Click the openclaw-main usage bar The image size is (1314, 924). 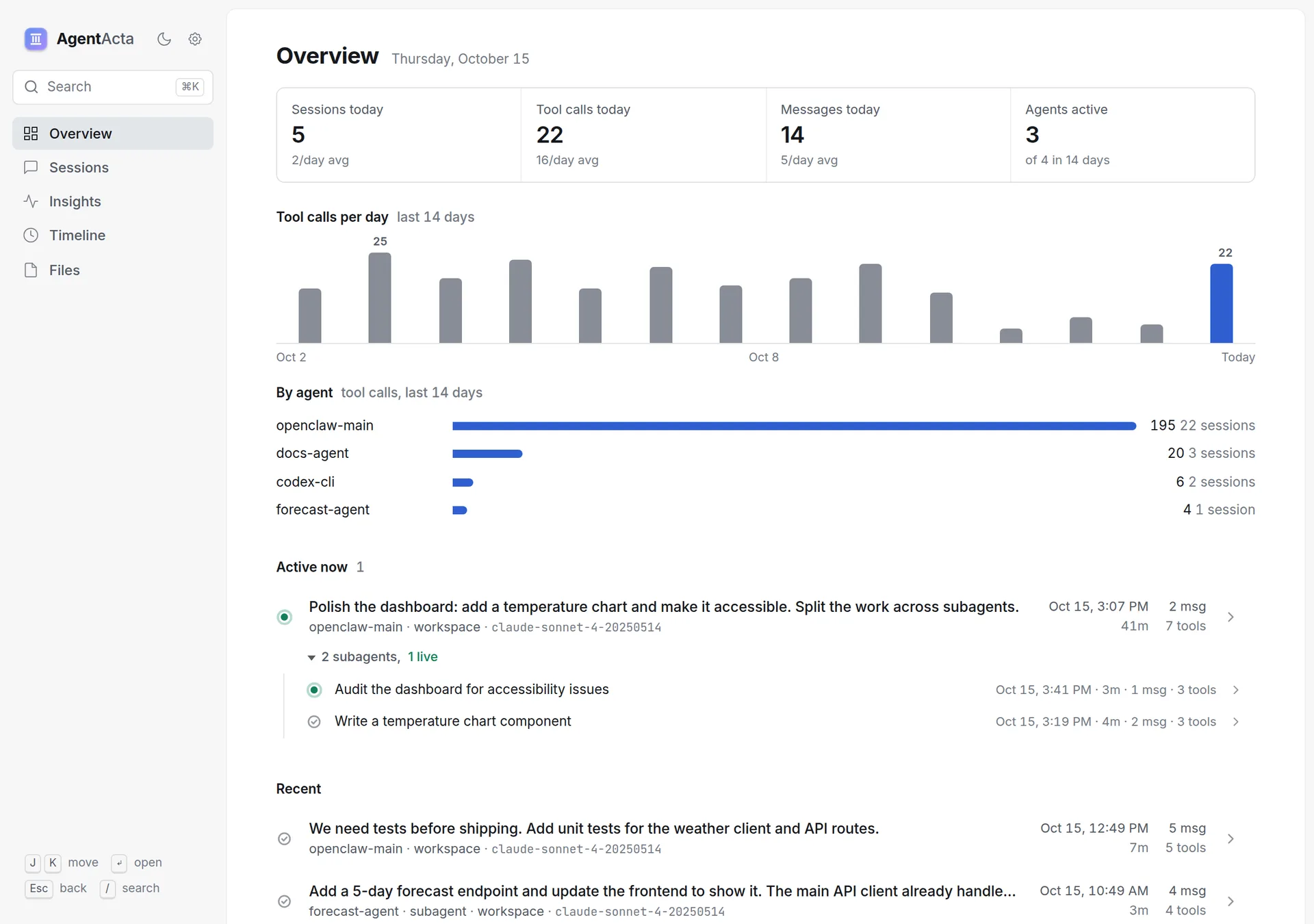point(794,426)
